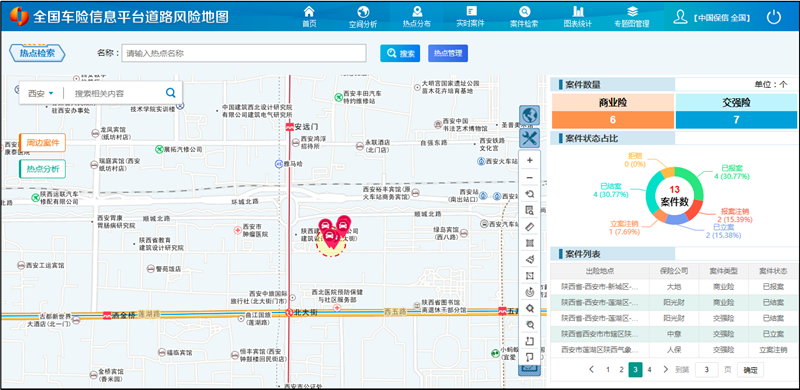Click the orange 商业险 count tile
Screen dimensions: 800x390
(x=613, y=120)
